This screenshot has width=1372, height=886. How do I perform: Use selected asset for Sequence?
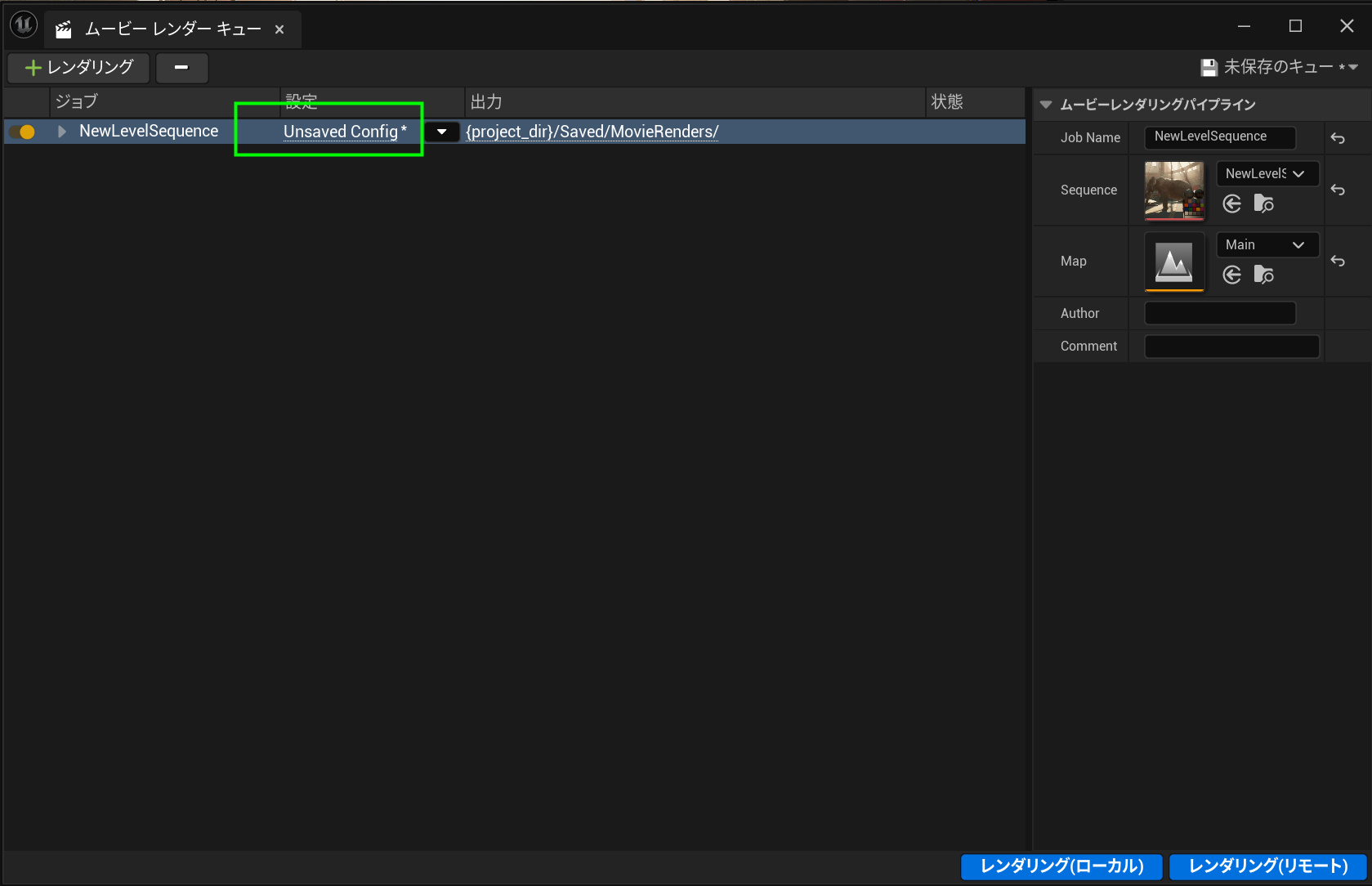pos(1232,204)
